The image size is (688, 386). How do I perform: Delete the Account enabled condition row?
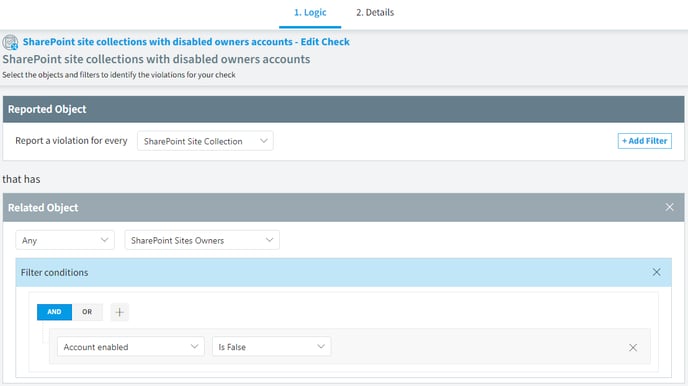(633, 348)
